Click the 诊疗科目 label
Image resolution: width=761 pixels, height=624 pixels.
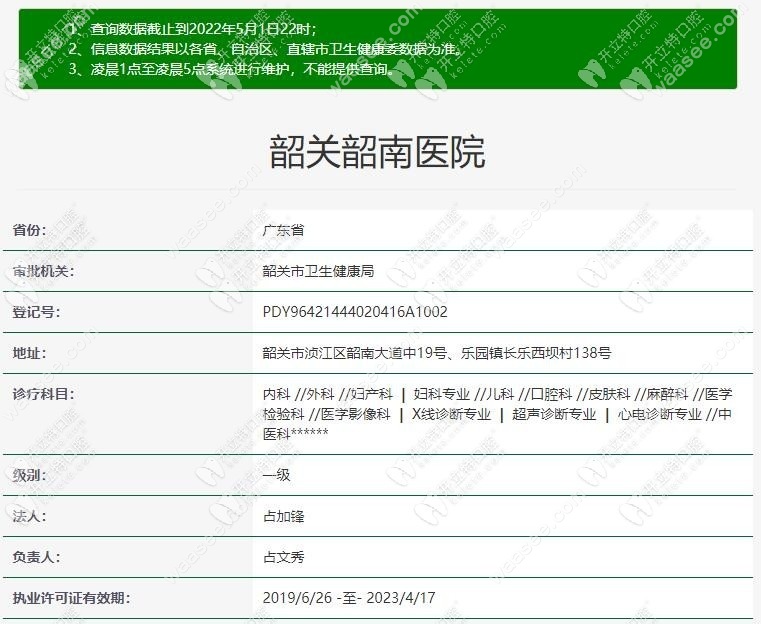coord(44,394)
